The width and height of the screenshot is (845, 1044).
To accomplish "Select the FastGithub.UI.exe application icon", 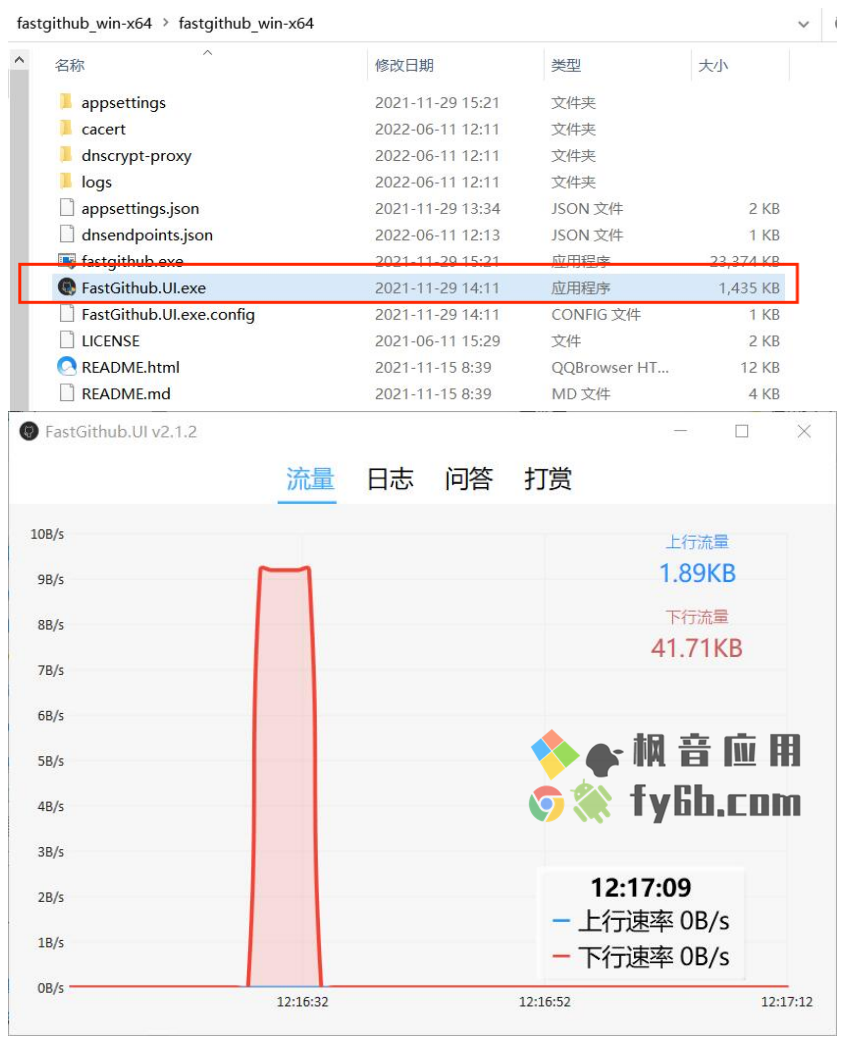I will (x=67, y=287).
